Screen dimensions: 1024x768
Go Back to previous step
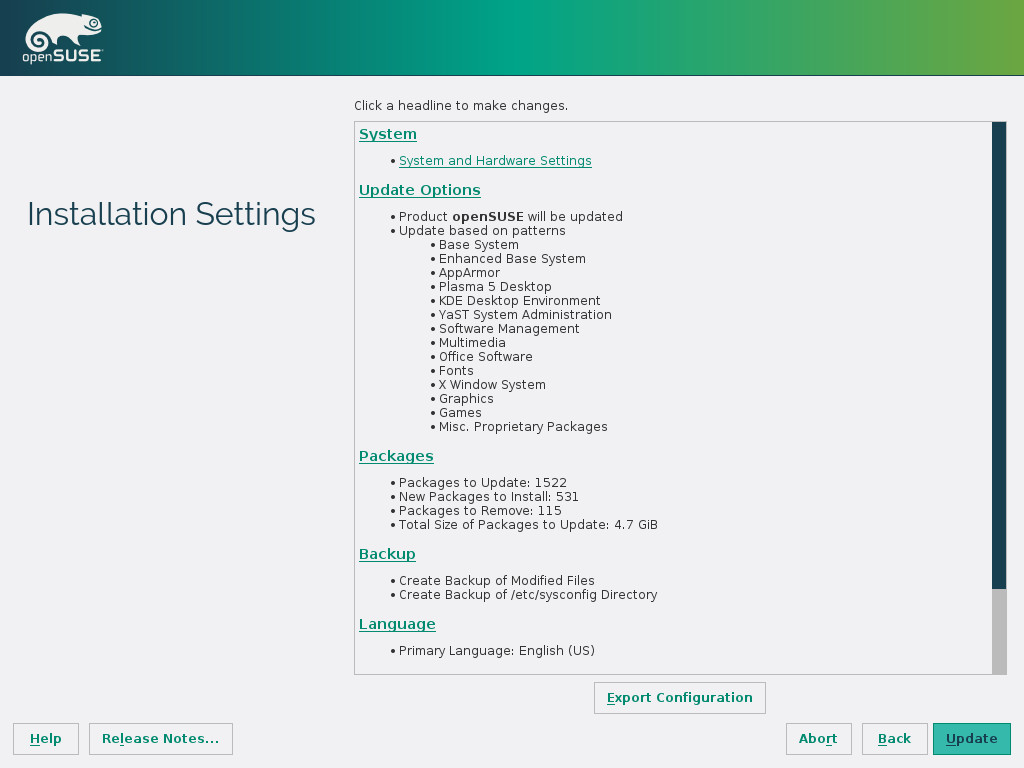[x=894, y=739]
